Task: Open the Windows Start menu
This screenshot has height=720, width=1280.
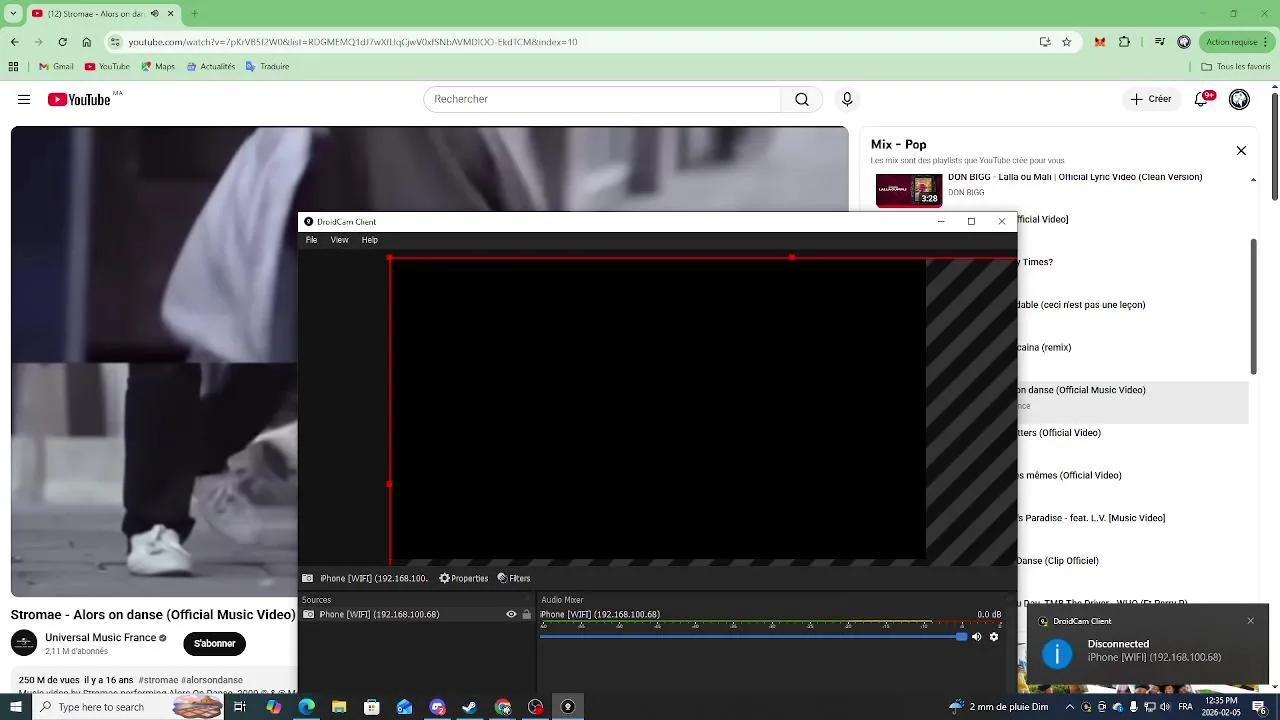Action: pyautogui.click(x=15, y=707)
